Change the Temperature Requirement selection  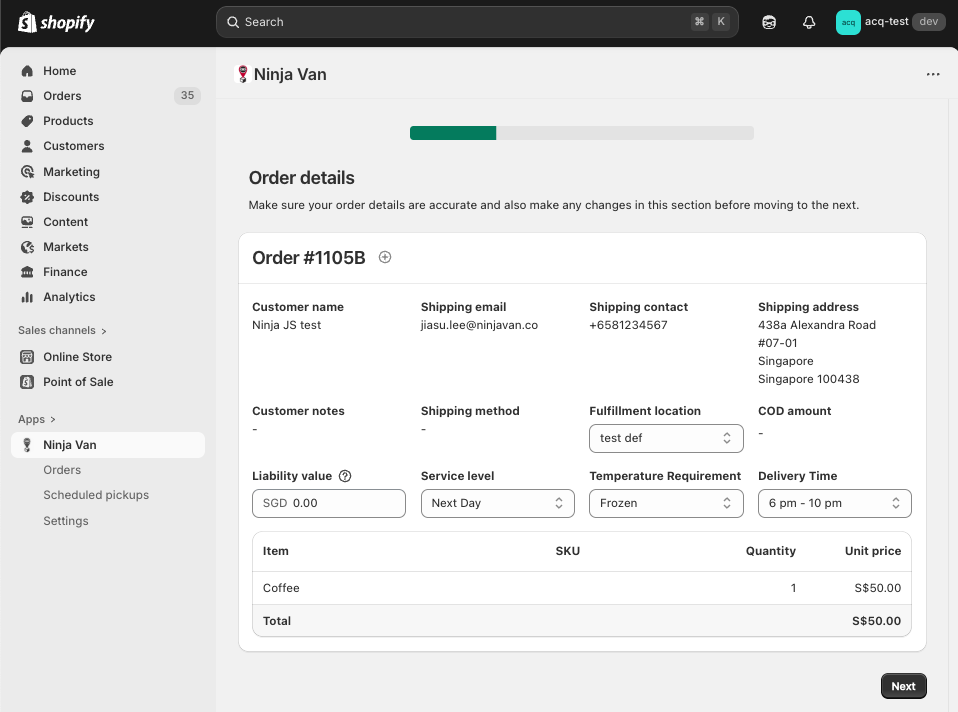coord(666,503)
